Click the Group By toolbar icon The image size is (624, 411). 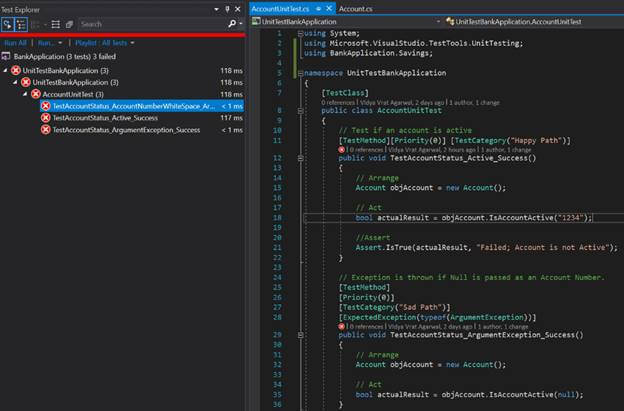pyautogui.click(x=35, y=24)
